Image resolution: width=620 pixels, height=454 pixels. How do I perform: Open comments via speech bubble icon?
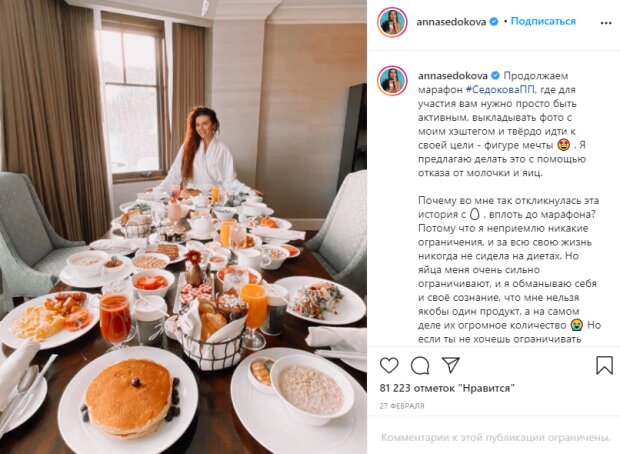click(x=420, y=365)
